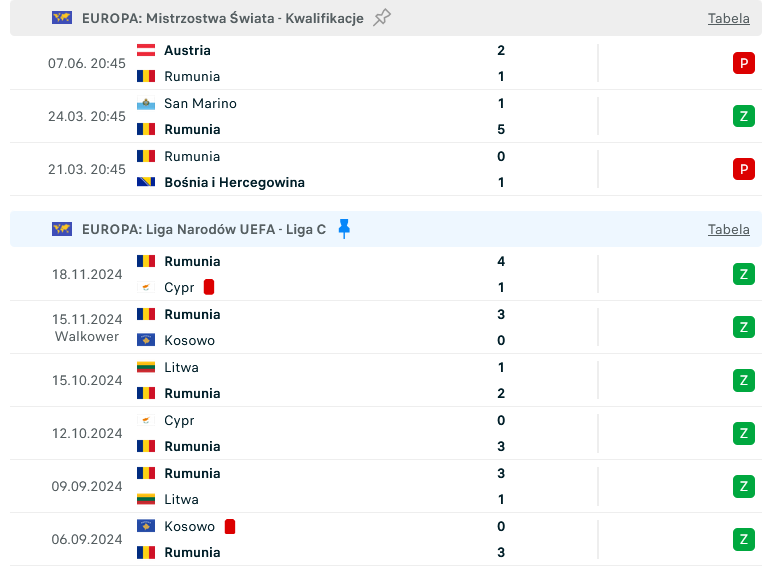Open the Bośnia i Hercegowina team entry

(x=234, y=183)
